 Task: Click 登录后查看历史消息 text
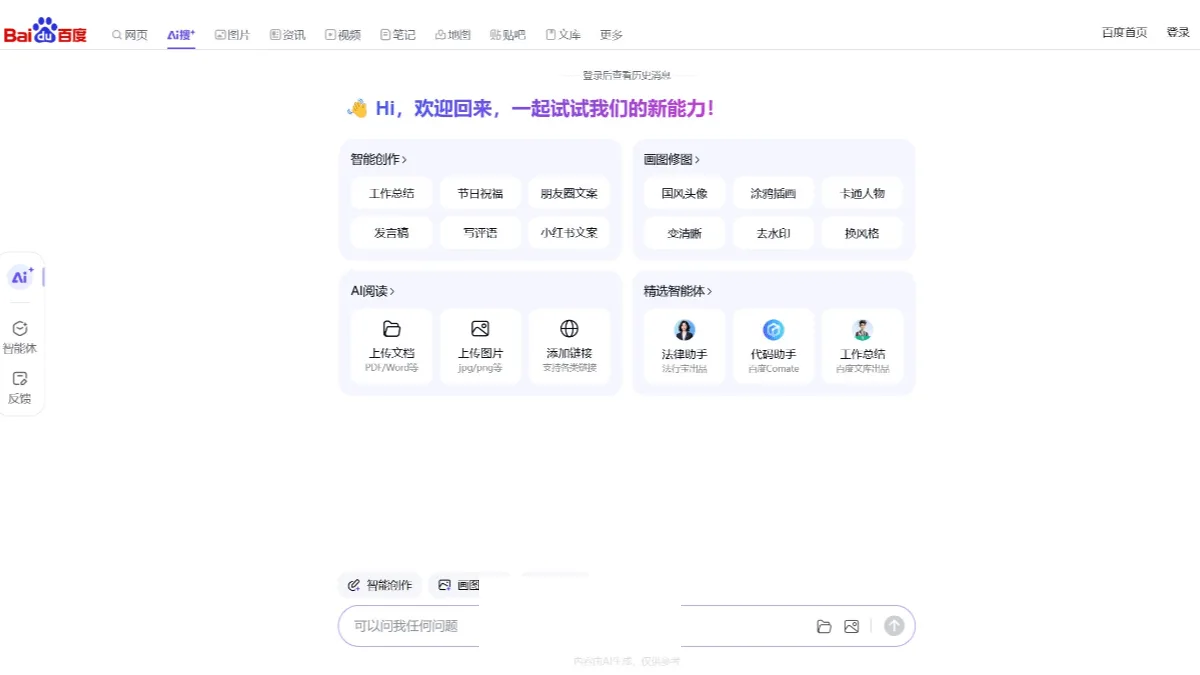coord(626,75)
